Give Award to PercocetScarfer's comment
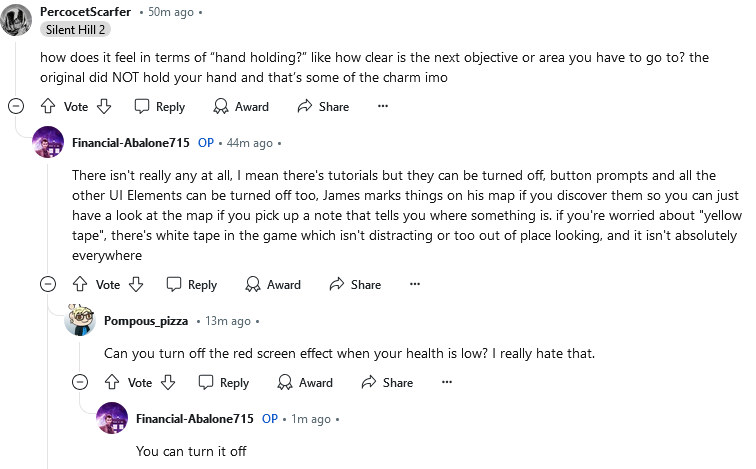Screen dimensions: 756x469 tap(241, 107)
